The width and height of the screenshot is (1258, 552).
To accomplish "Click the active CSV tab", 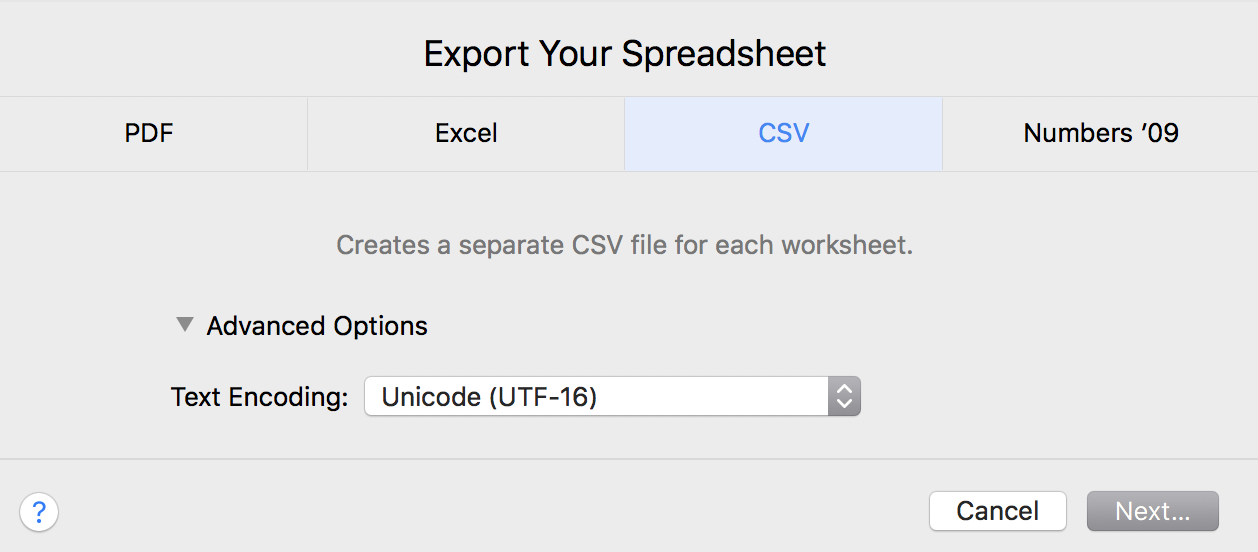I will (x=783, y=134).
